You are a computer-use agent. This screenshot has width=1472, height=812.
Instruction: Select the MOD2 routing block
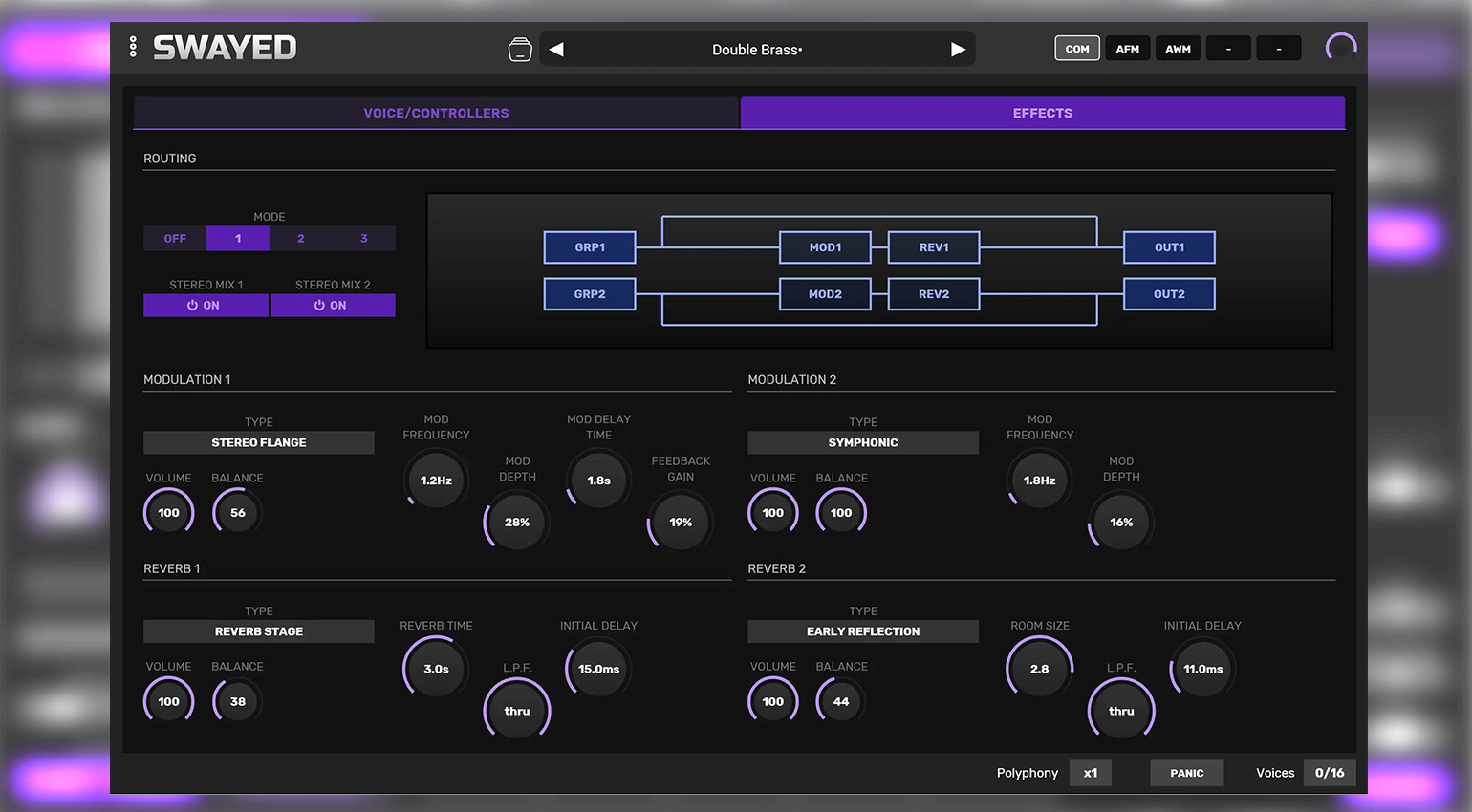point(825,294)
